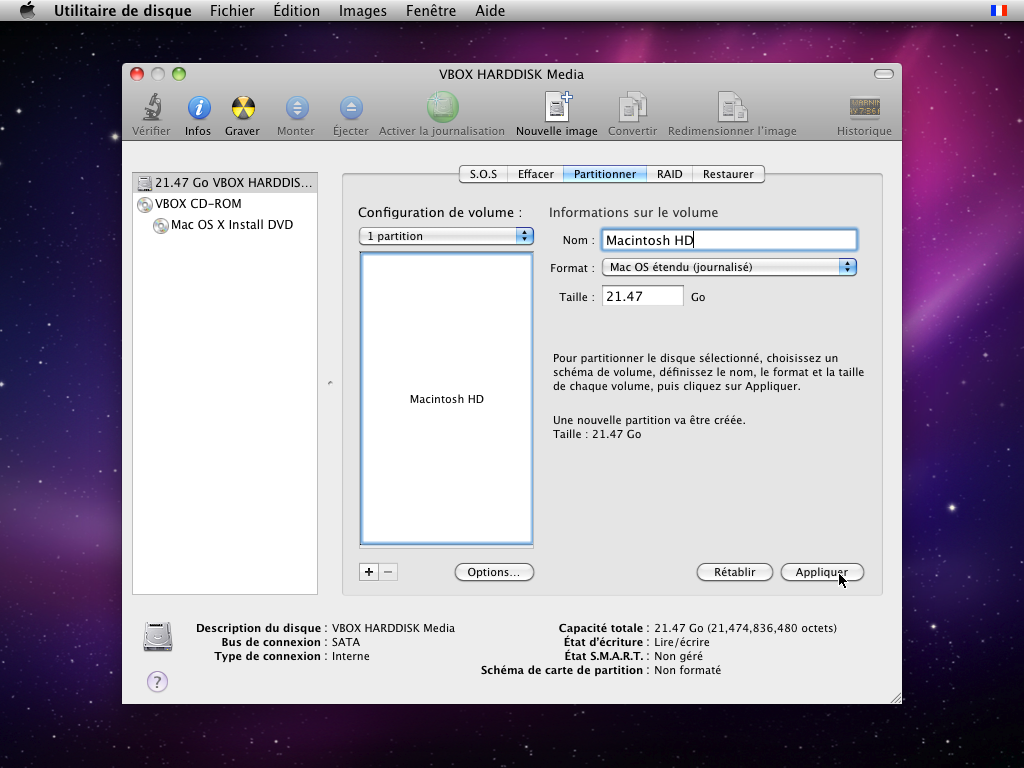The image size is (1024, 768).
Task: Expand the Format dropdown menu
Action: tap(729, 267)
